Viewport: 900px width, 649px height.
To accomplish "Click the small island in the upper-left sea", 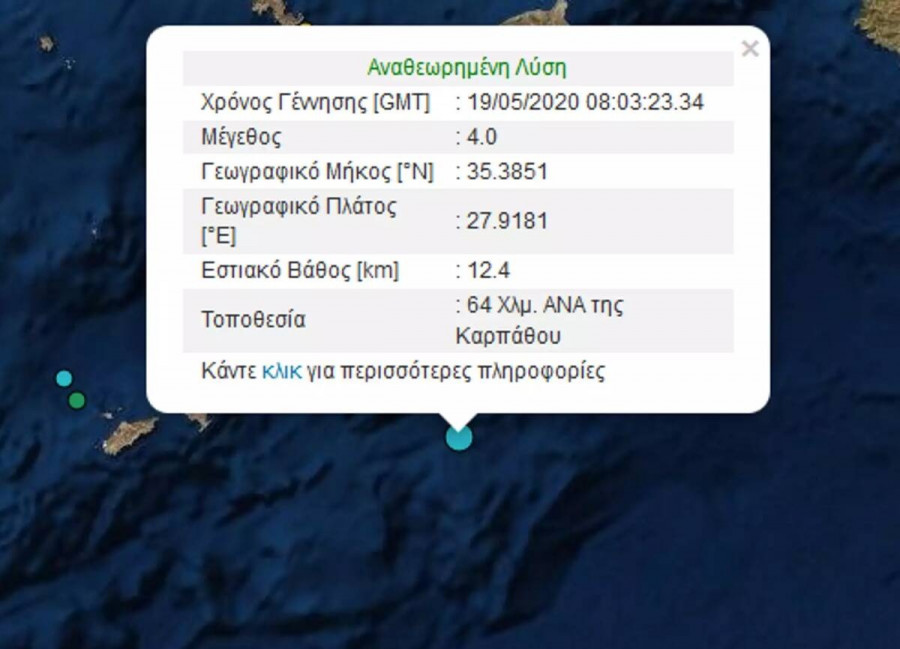I will (x=46, y=43).
